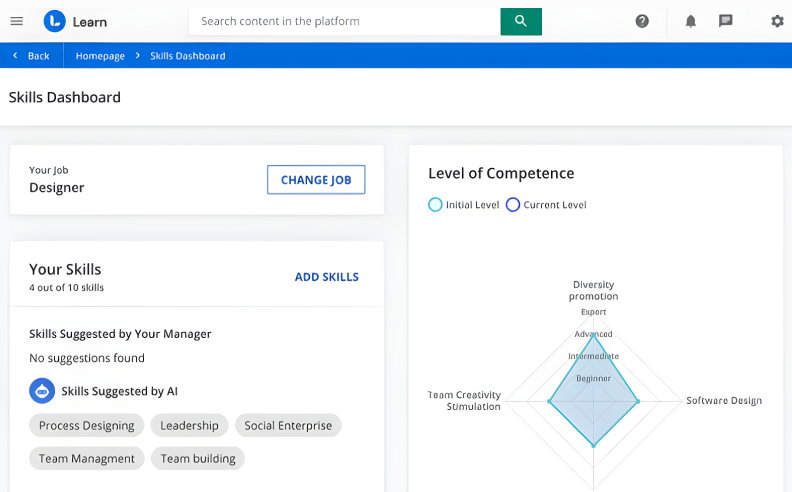Select the Leadership skill chip
Viewport: 792px width, 492px height.
pos(189,426)
